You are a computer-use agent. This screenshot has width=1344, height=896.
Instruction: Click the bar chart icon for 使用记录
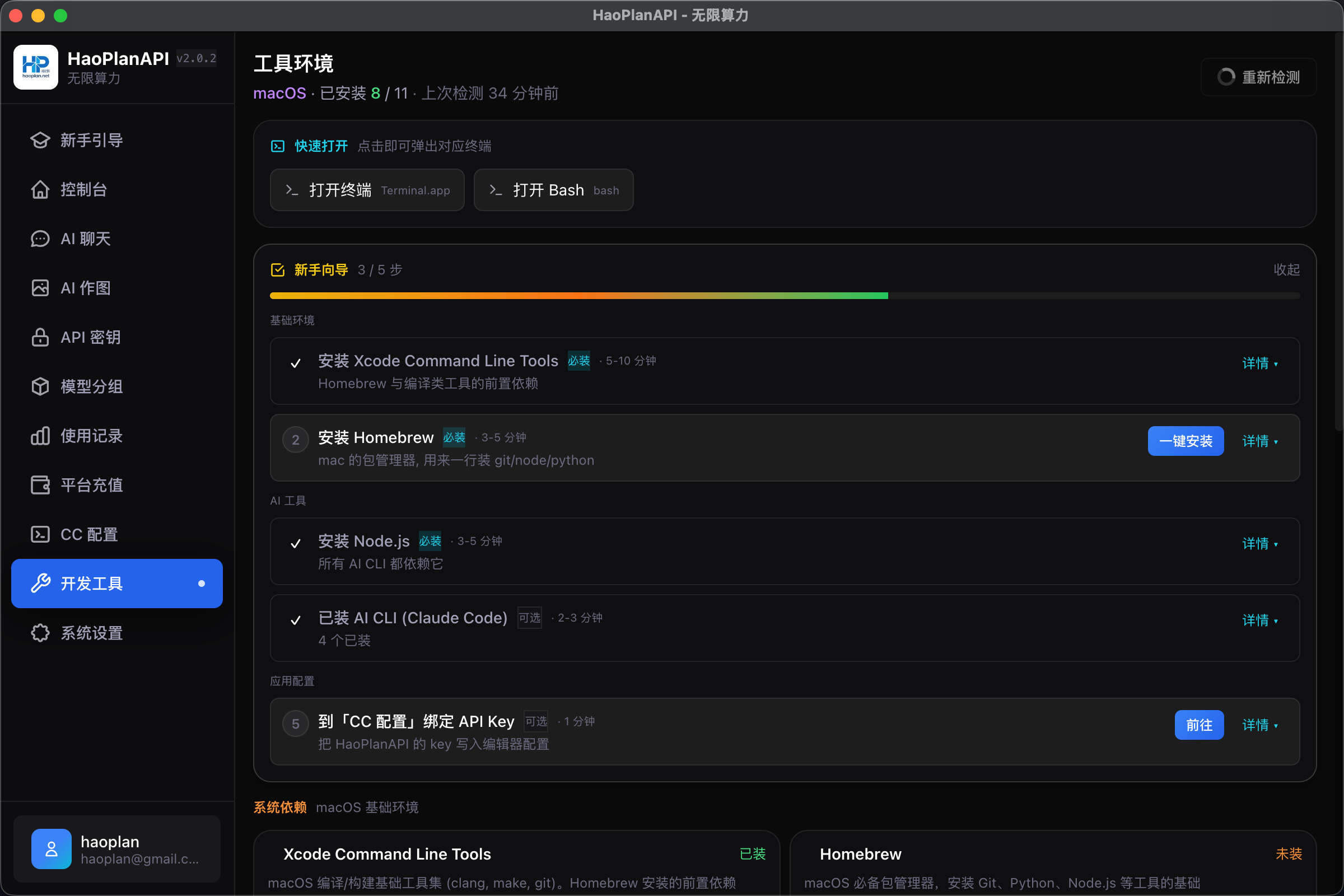40,436
